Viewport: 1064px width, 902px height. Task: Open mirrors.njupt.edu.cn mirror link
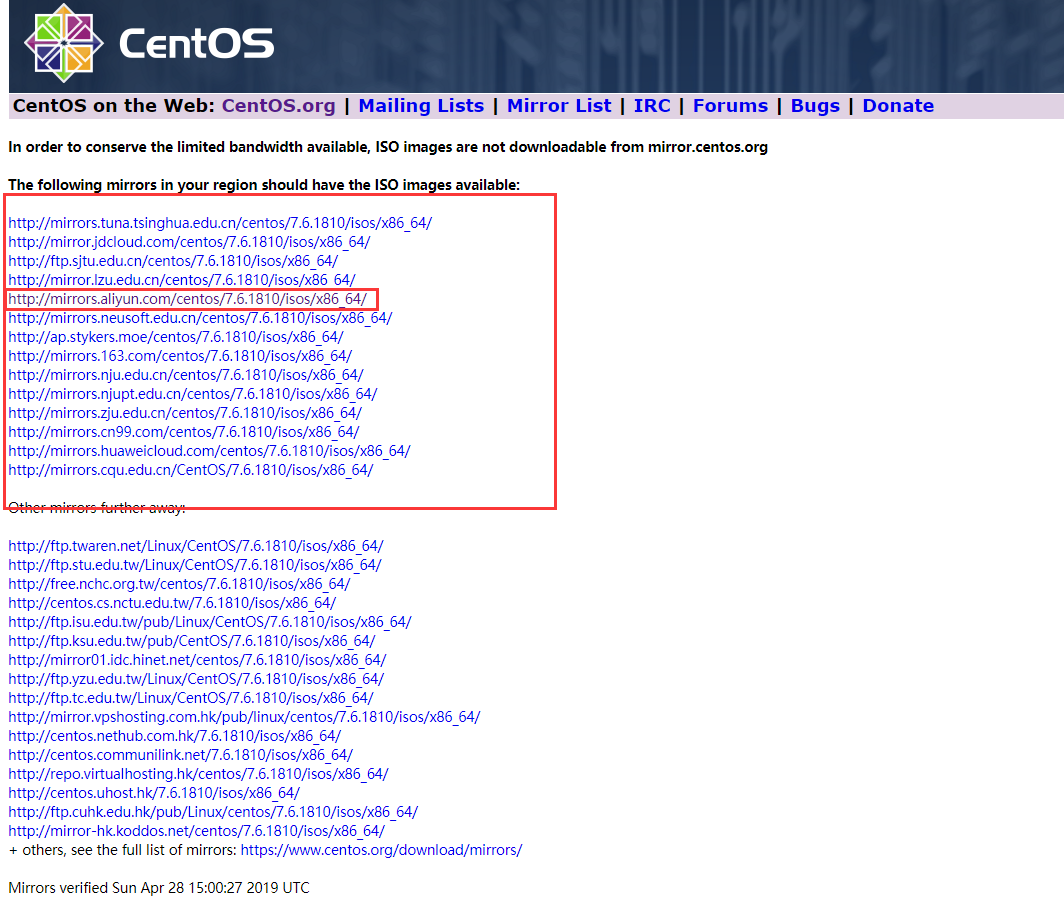193,394
